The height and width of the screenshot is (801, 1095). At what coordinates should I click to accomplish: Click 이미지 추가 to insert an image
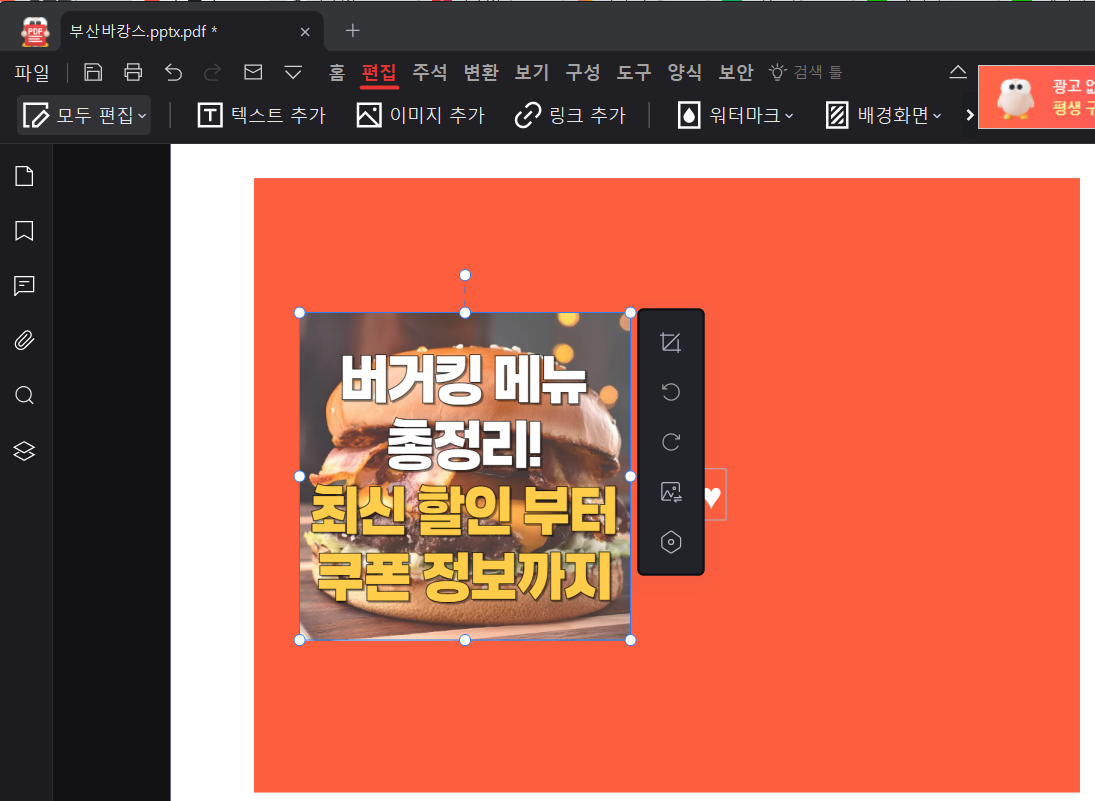click(420, 115)
